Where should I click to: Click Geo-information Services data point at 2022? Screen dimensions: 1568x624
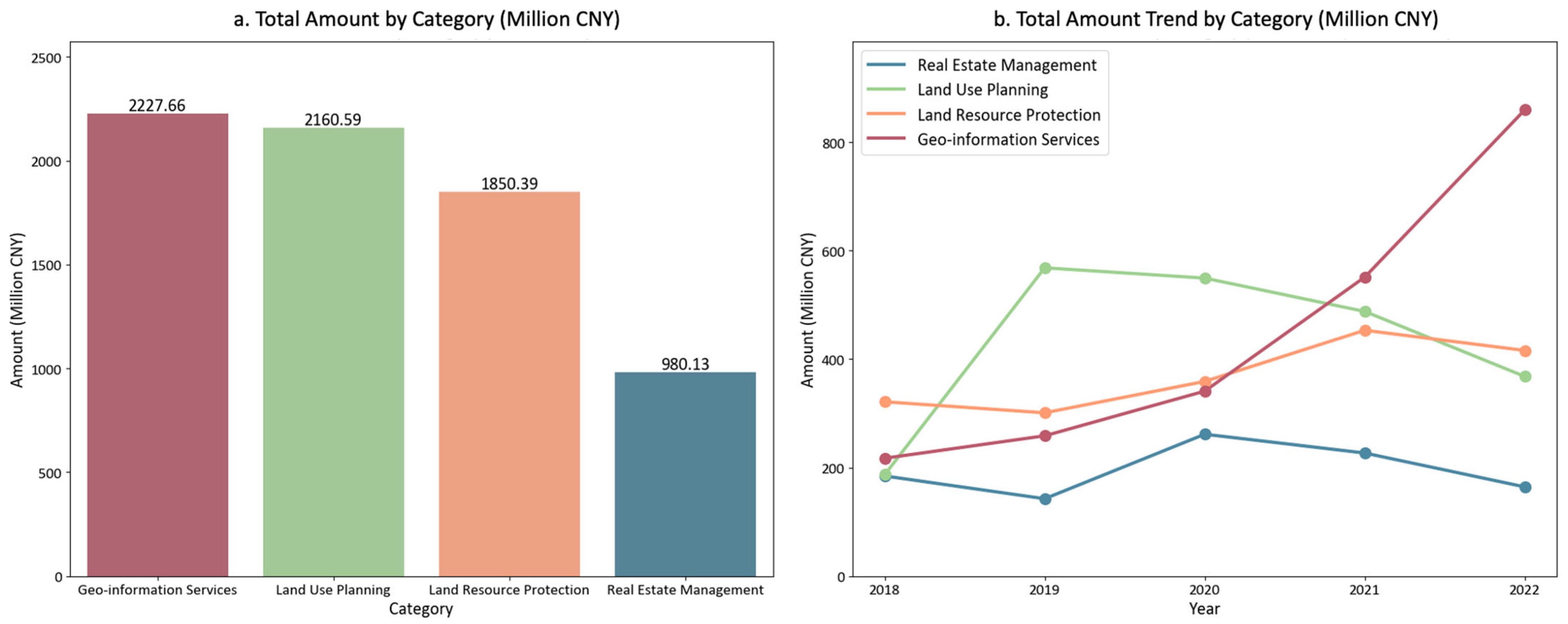pyautogui.click(x=1525, y=110)
